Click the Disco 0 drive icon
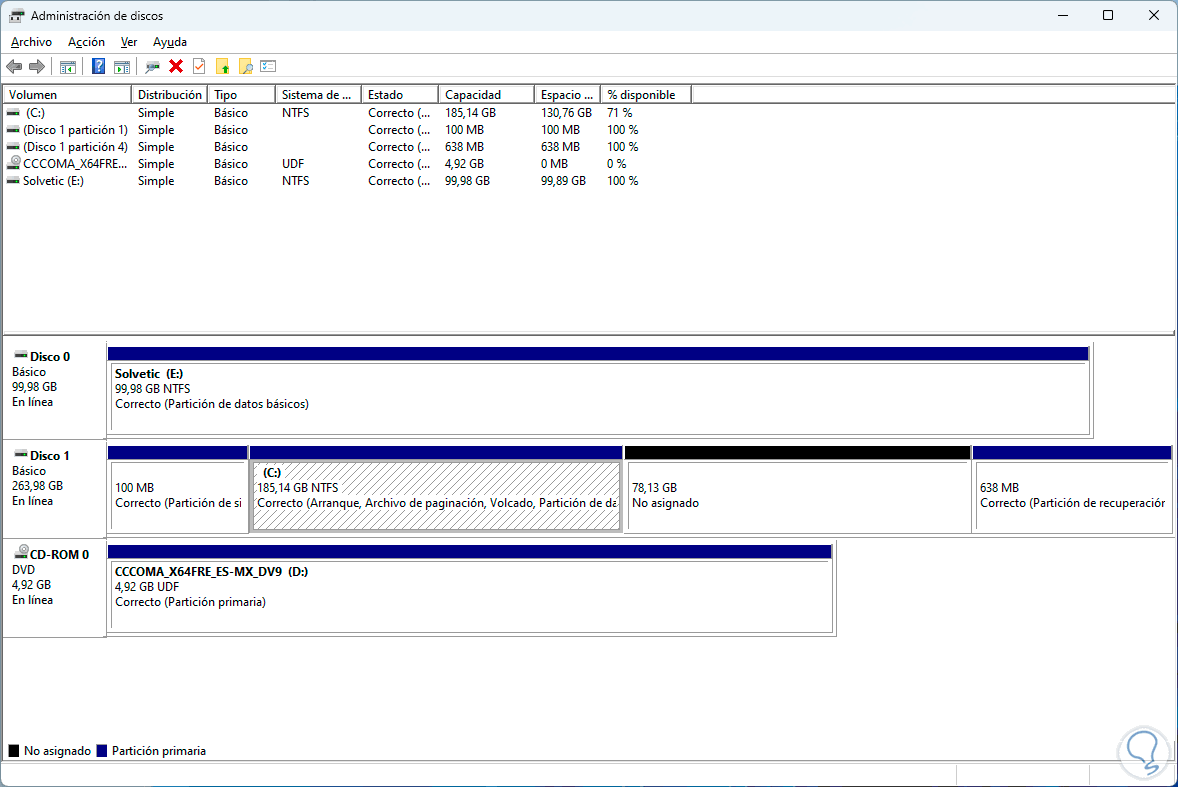The image size is (1178, 787). 20,355
